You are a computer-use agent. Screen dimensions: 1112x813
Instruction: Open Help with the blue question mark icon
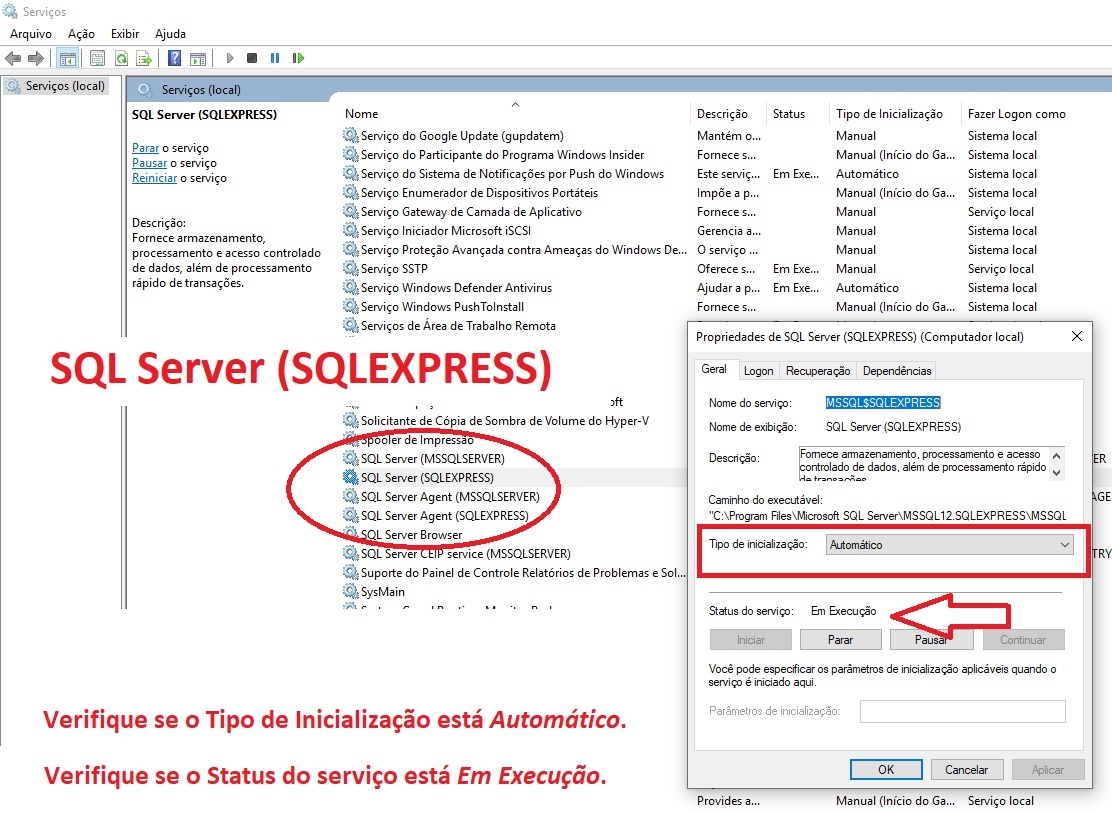(x=174, y=58)
